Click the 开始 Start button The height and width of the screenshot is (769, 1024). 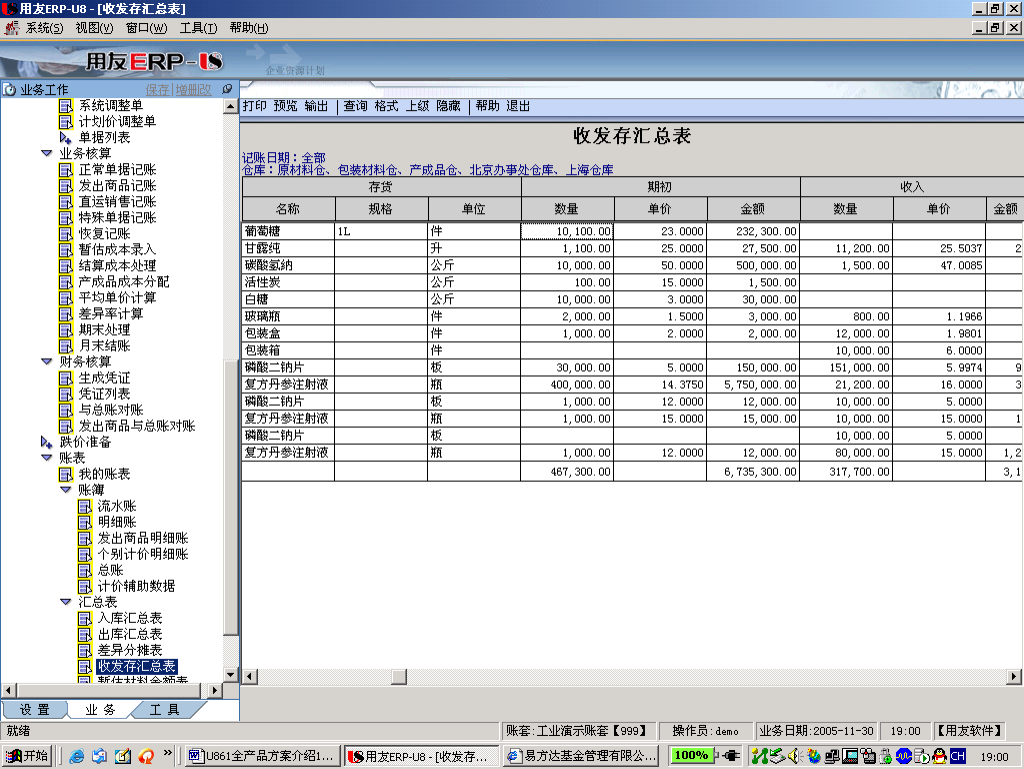coord(27,756)
